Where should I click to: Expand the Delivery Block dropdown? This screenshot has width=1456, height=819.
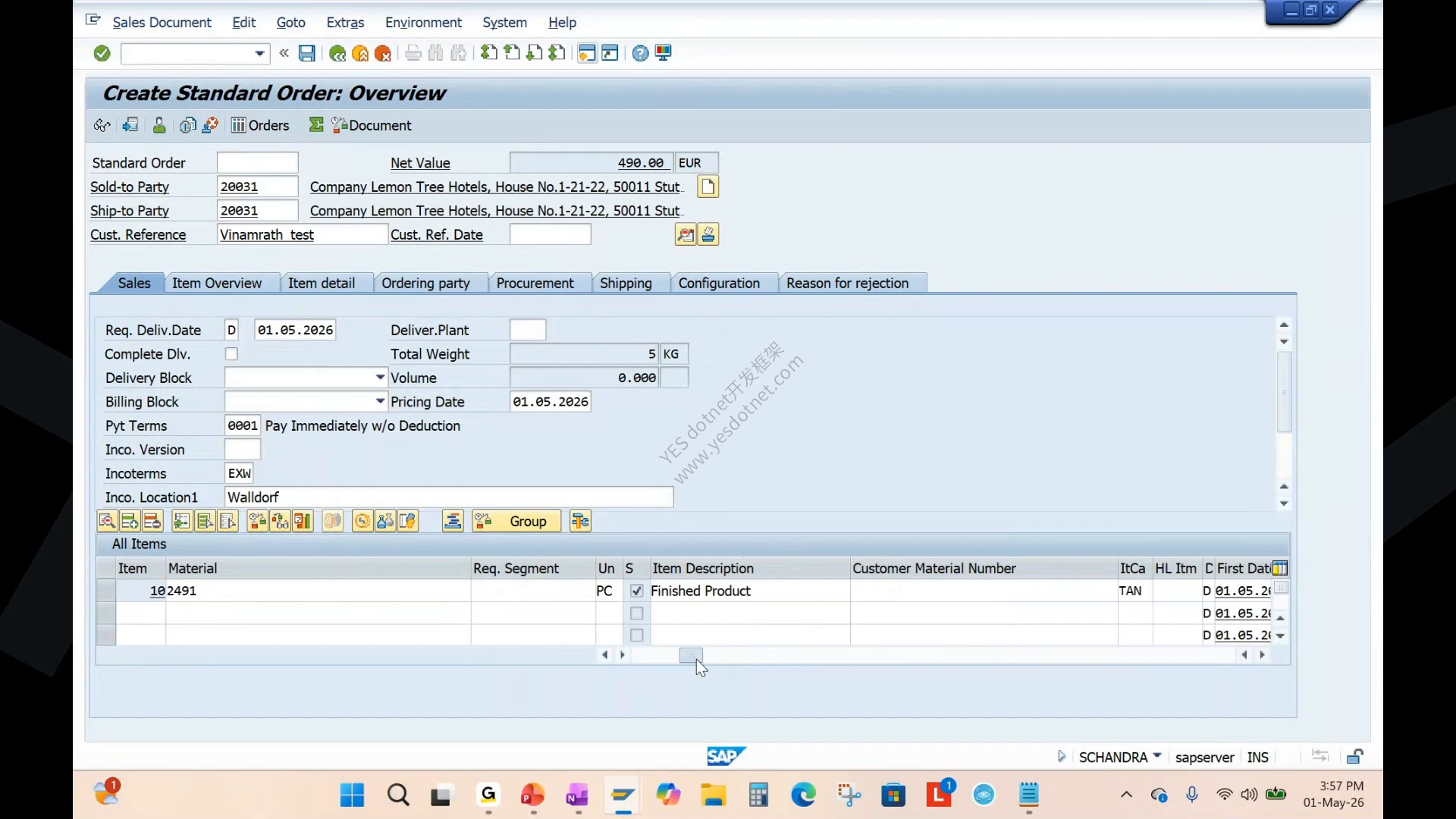tap(380, 378)
